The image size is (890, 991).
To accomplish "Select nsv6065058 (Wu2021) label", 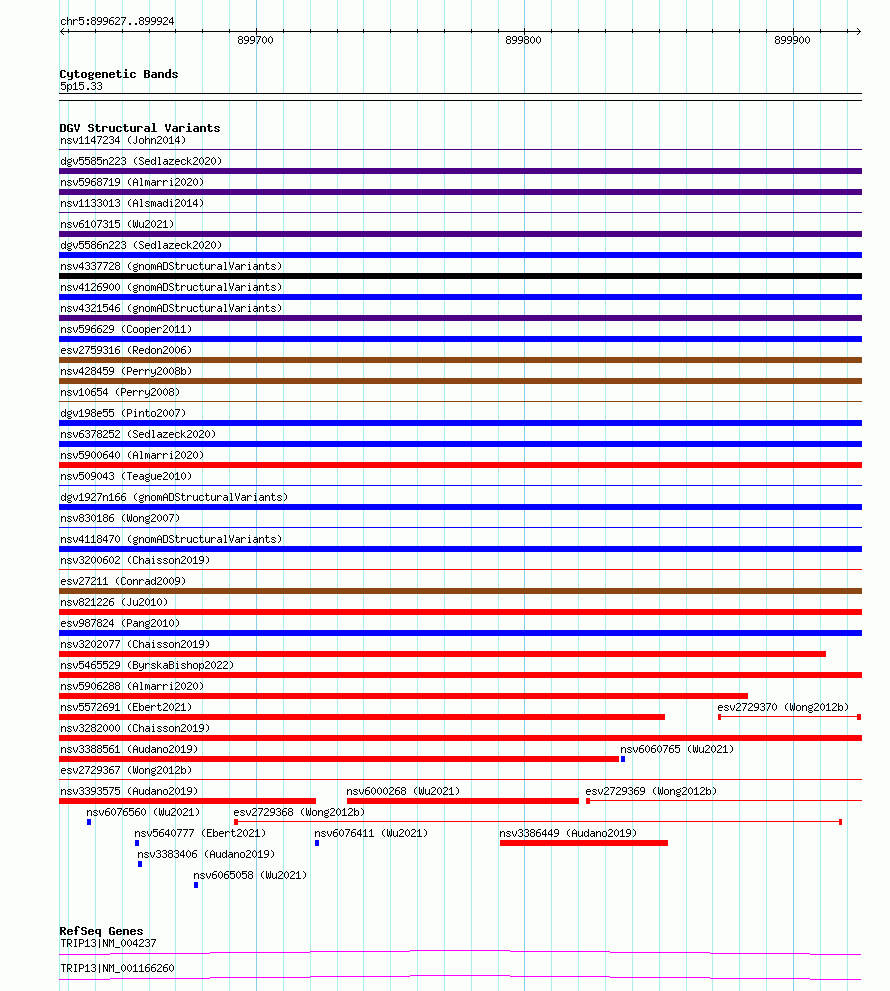I will point(250,875).
